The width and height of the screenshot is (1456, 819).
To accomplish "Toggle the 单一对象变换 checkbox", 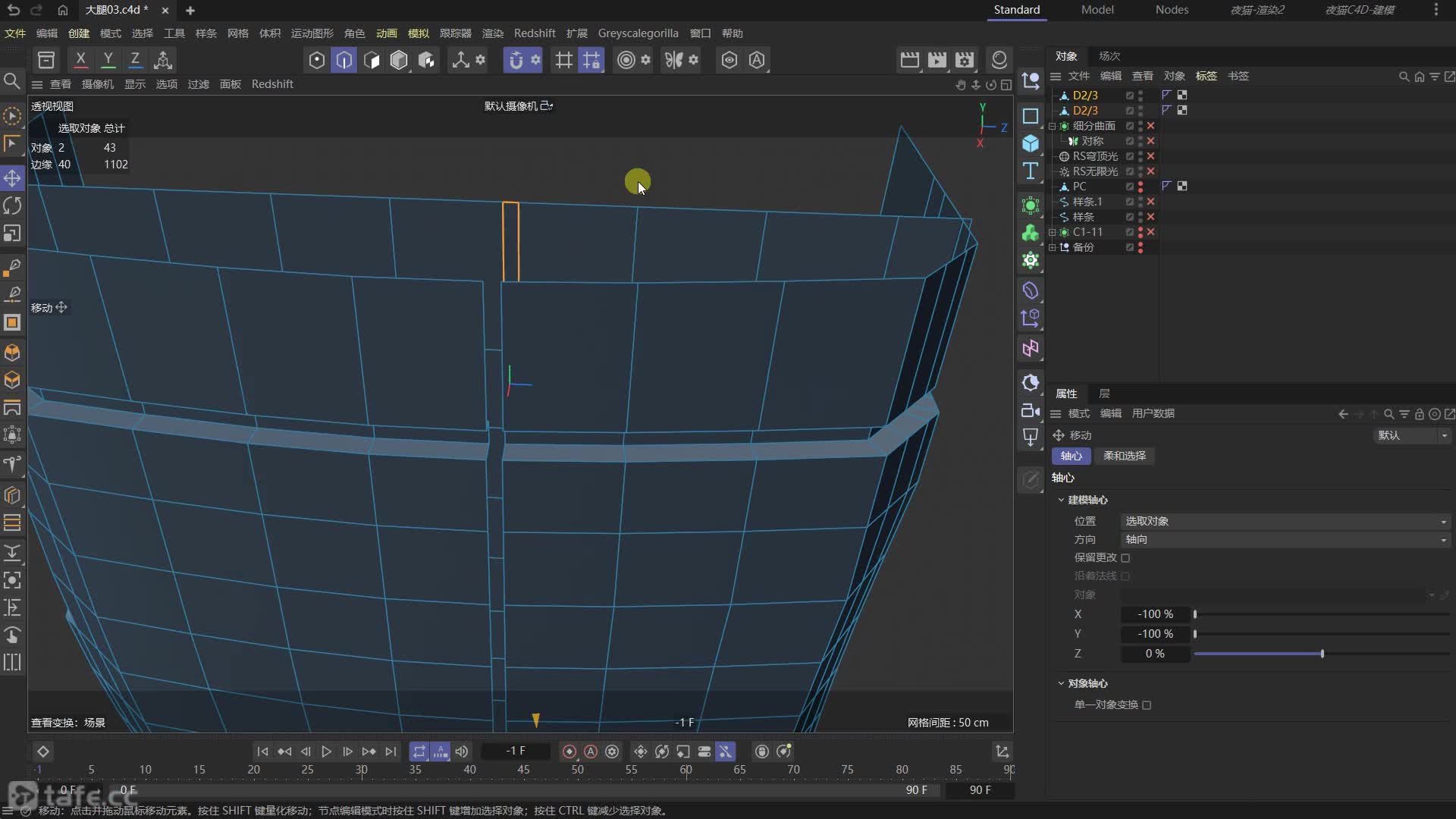I will [1147, 704].
